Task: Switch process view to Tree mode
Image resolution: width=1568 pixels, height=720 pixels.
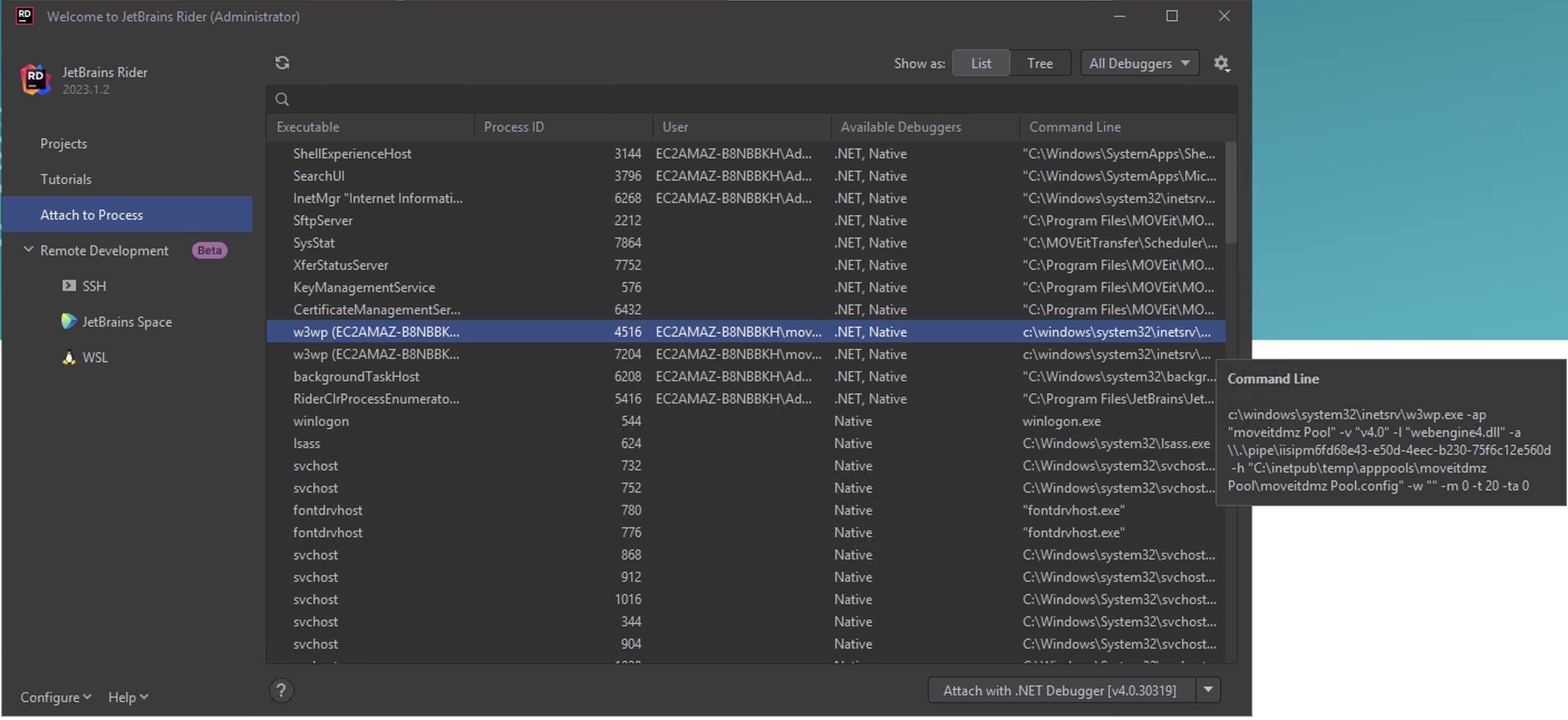Action: pos(1039,62)
